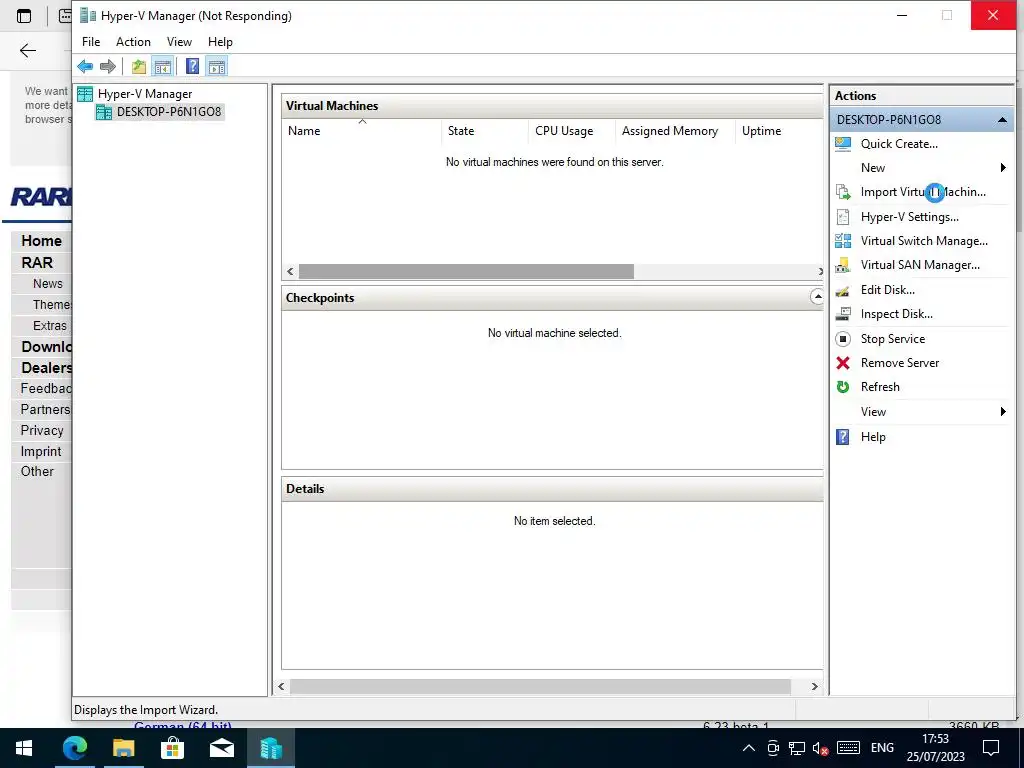
Task: Open the File menu
Action: click(91, 42)
